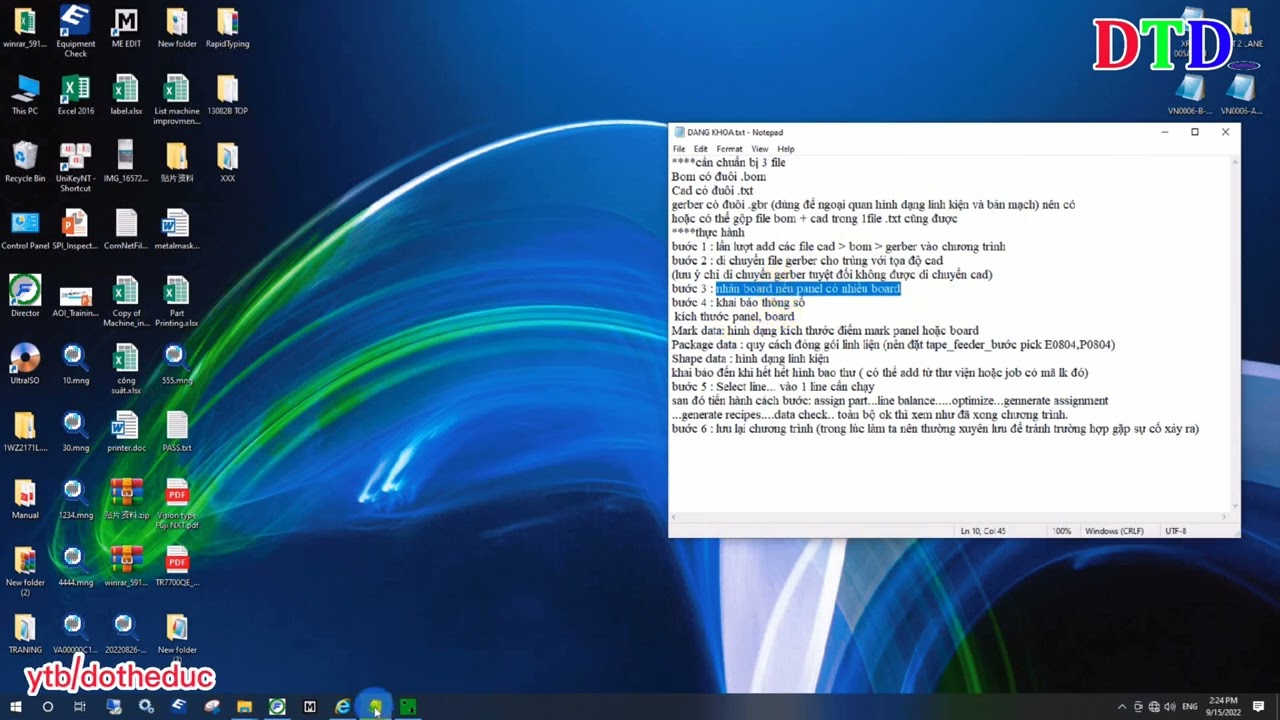Select the Director desktop shortcut
The height and width of the screenshot is (720, 1280).
tap(25, 297)
